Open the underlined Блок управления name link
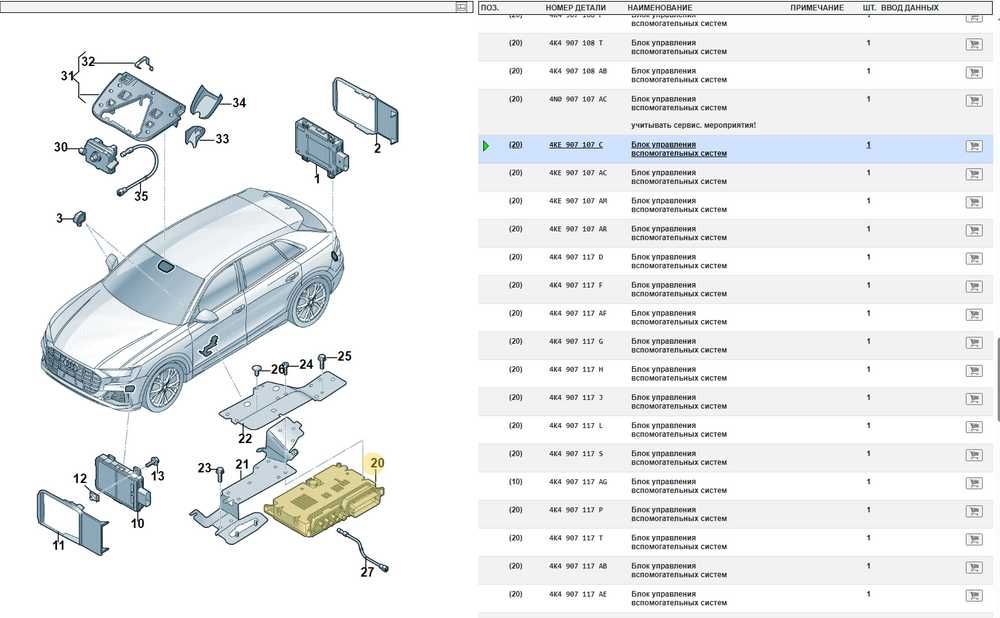Image resolution: width=1000 pixels, height=618 pixels. coord(679,149)
